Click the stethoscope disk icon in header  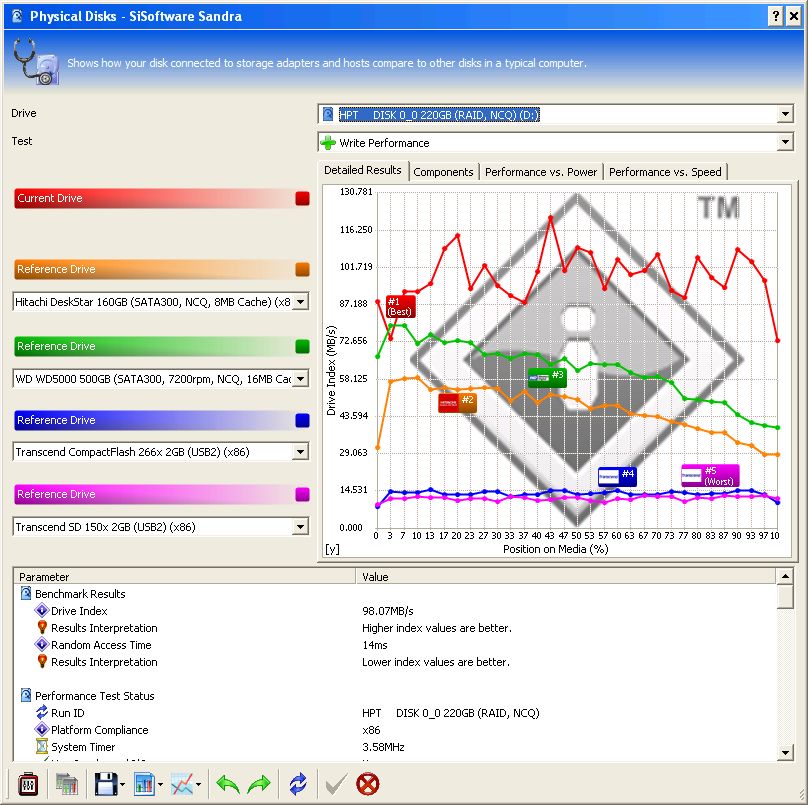pyautogui.click(x=36, y=62)
